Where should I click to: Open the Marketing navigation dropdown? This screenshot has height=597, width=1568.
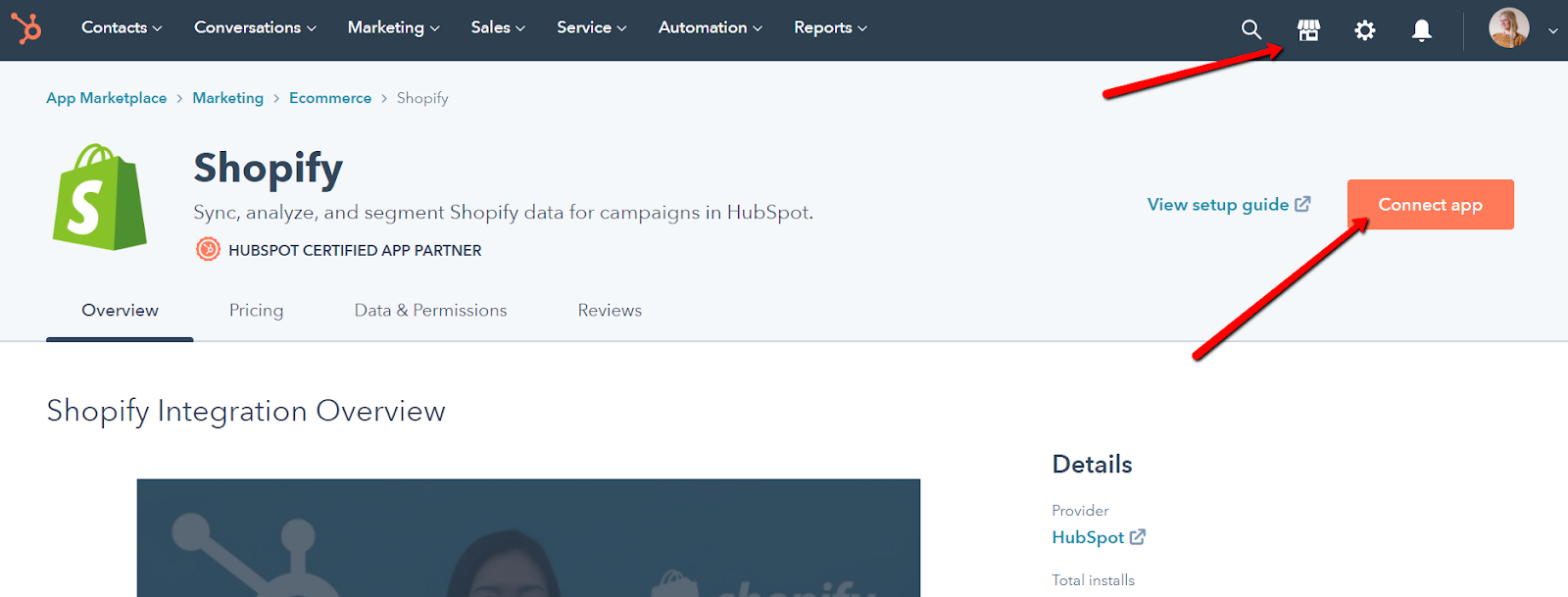pyautogui.click(x=393, y=27)
